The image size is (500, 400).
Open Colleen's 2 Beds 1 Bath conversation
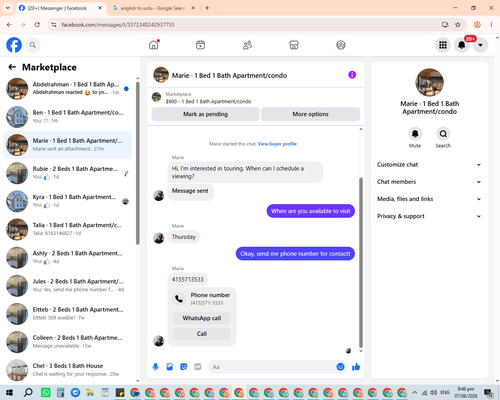pyautogui.click(x=67, y=342)
